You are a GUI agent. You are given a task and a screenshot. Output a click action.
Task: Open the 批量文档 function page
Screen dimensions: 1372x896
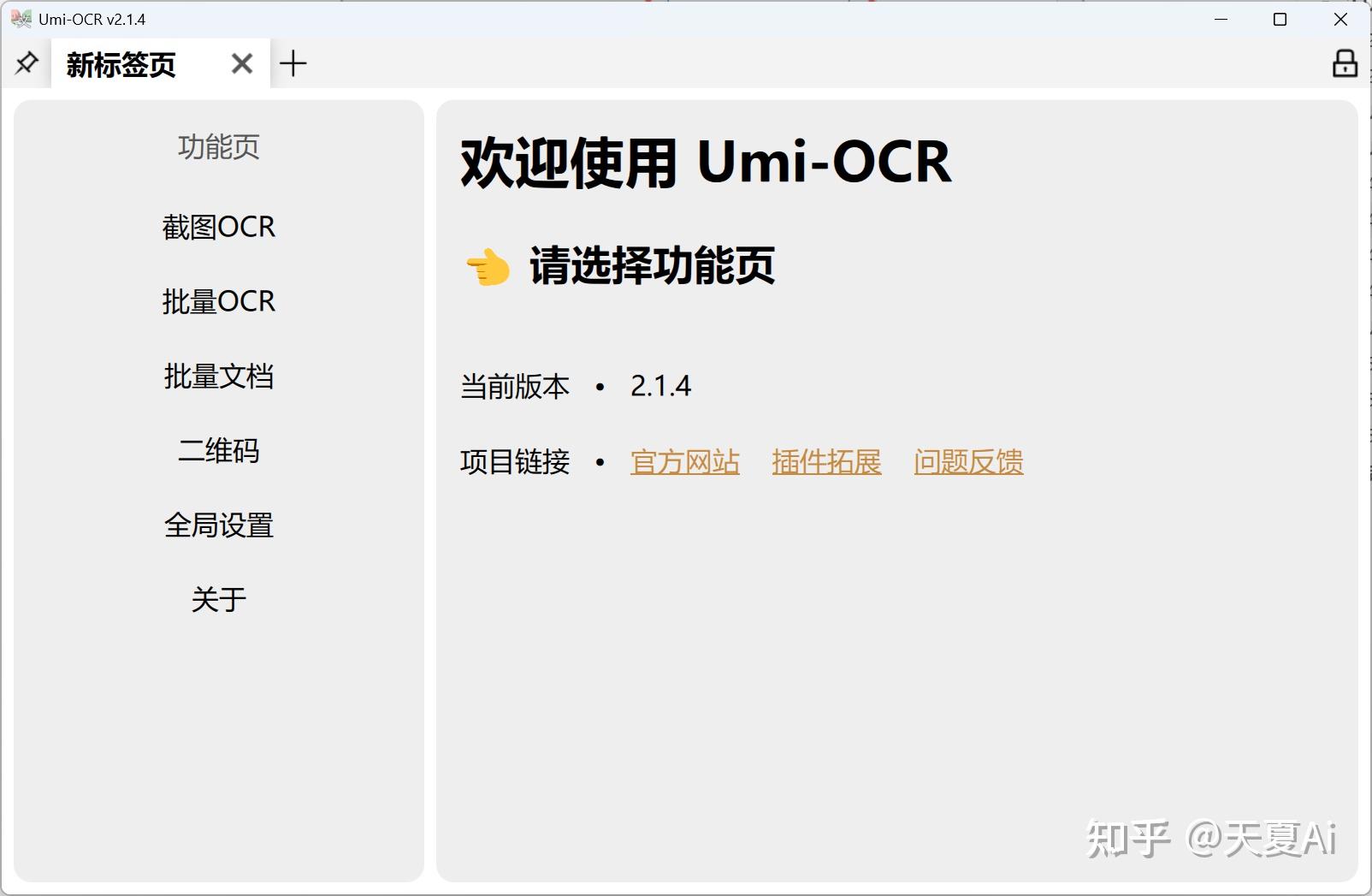point(219,377)
